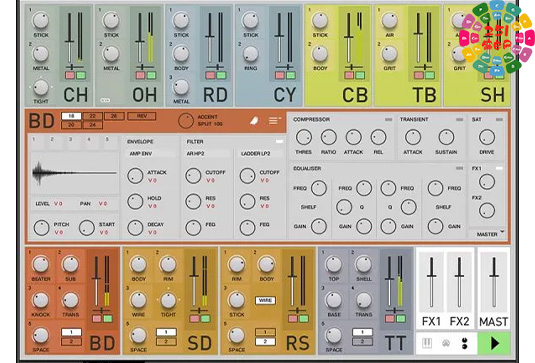Click the OH channel link icon

coord(105,100)
